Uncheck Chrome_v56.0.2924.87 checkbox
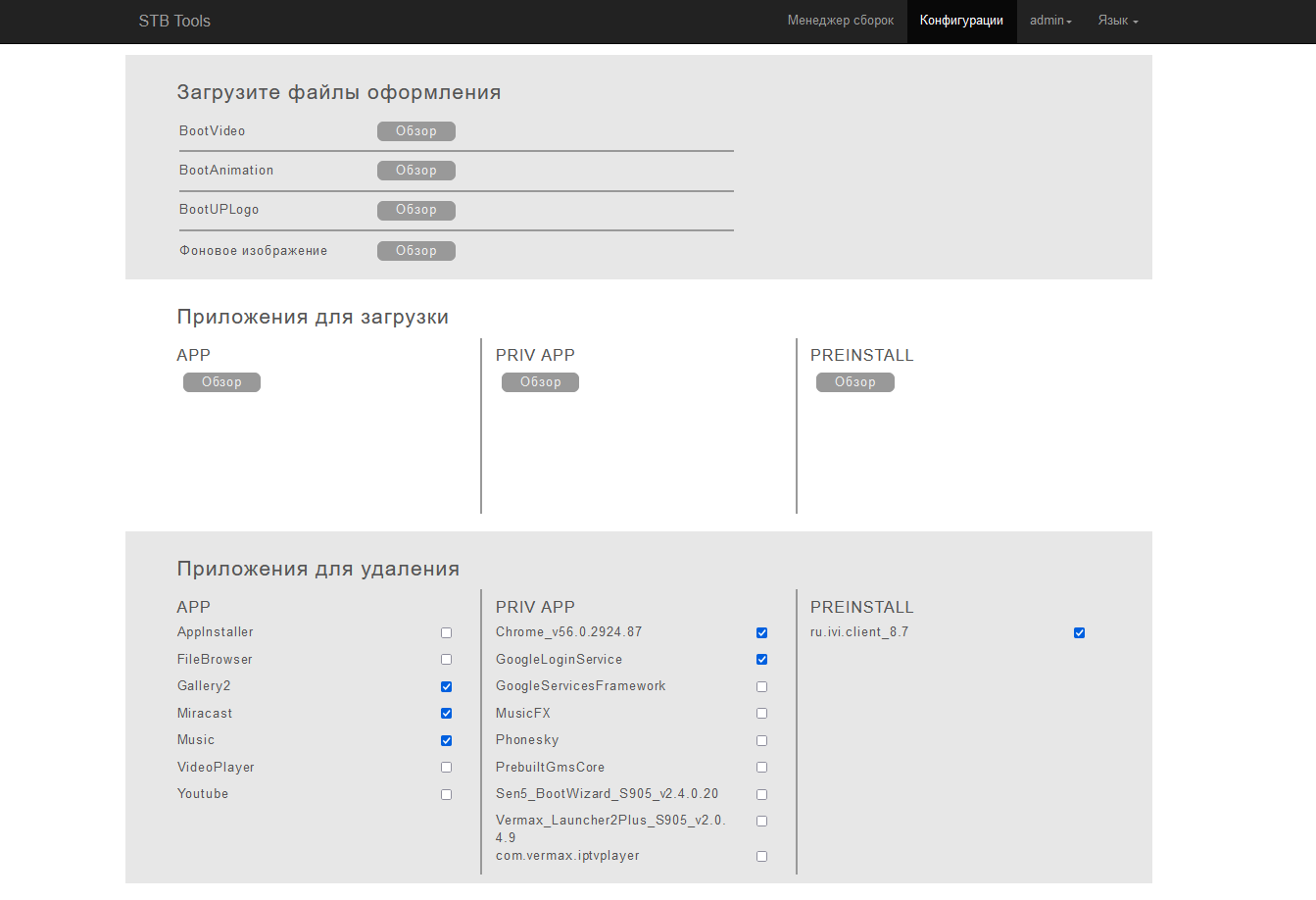The width and height of the screenshot is (1316, 900). coord(761,633)
